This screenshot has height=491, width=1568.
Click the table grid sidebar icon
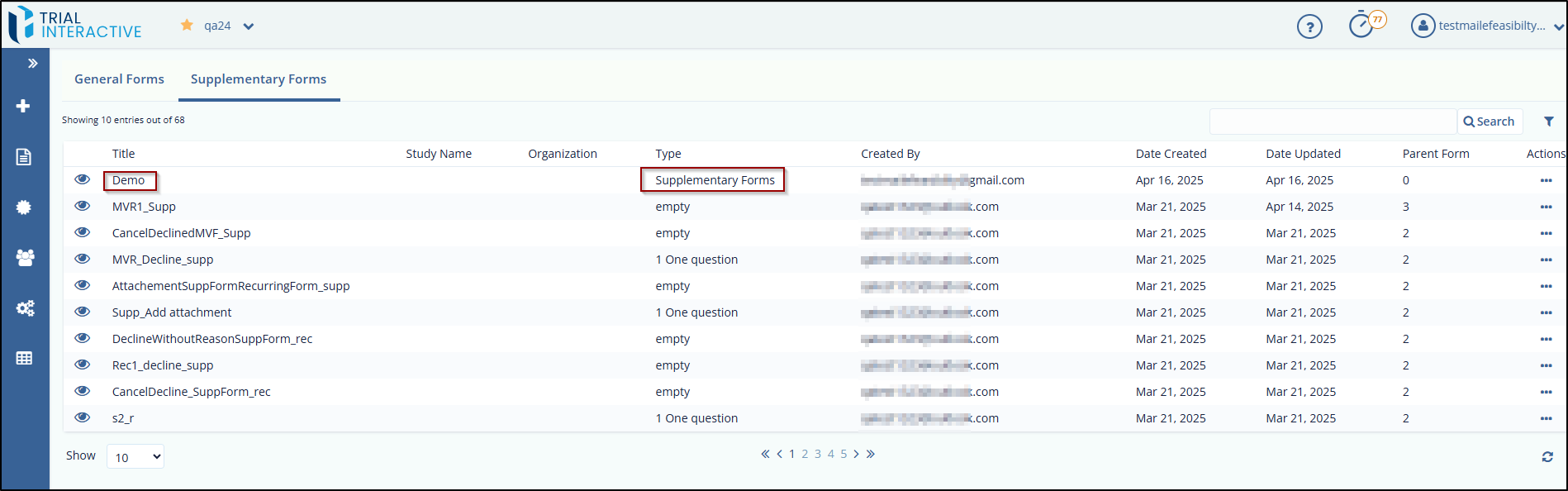point(25,358)
